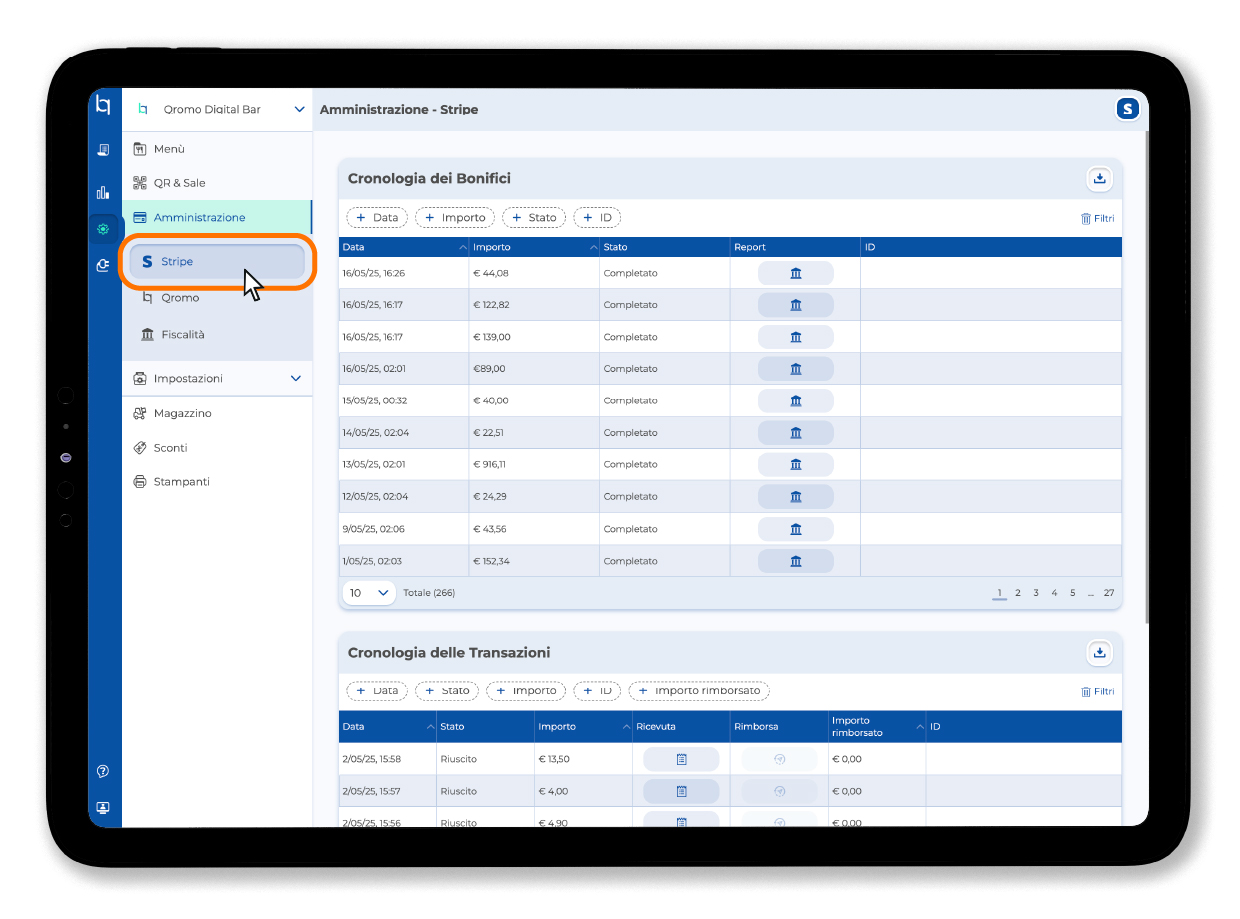Jump to last page 27 of Bonifici
Screen dimensions: 1240x919
pyautogui.click(x=1109, y=593)
